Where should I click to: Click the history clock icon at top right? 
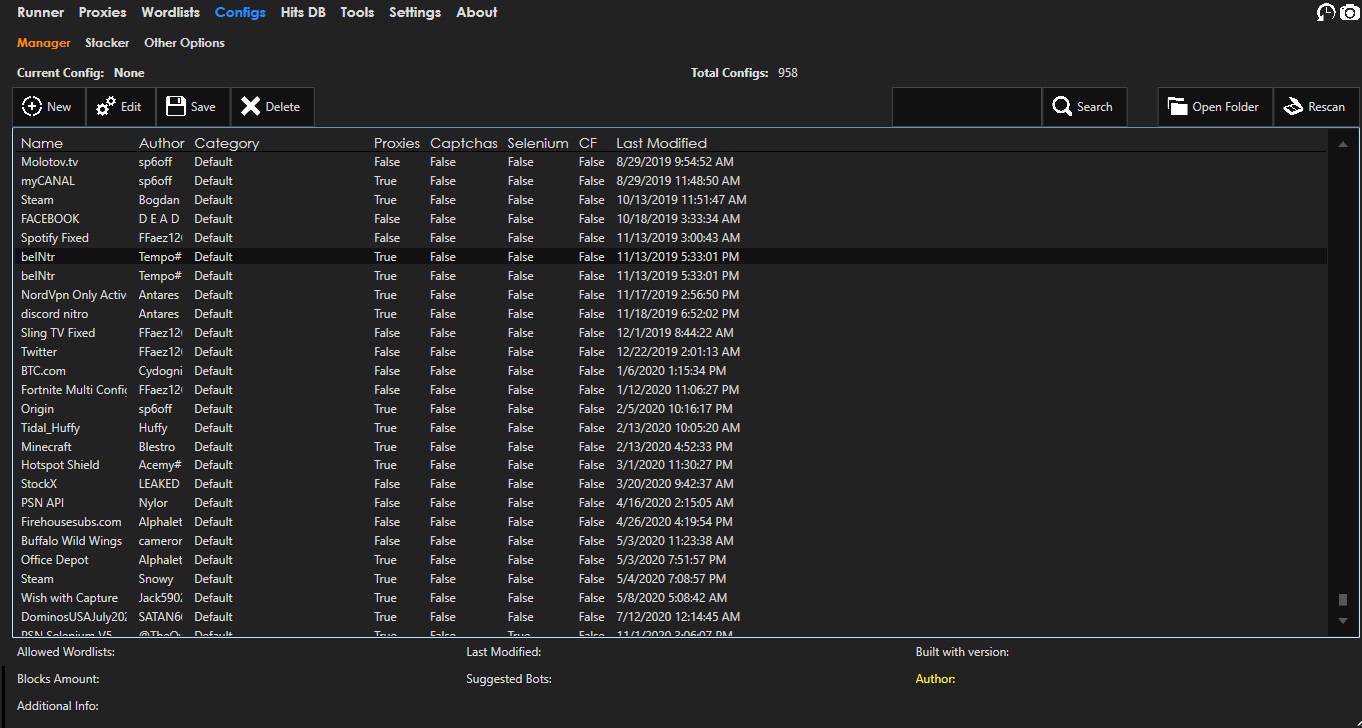click(x=1326, y=12)
